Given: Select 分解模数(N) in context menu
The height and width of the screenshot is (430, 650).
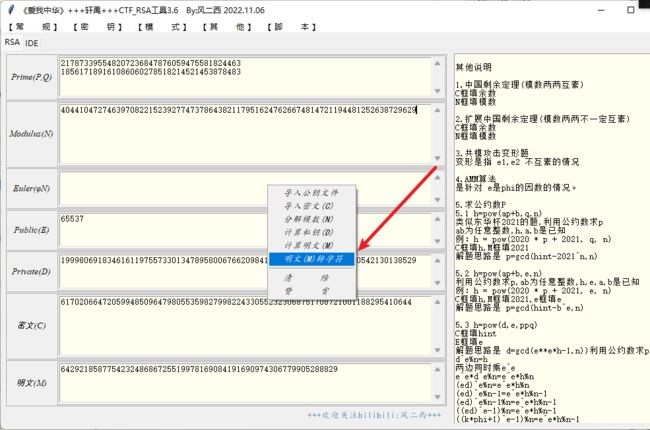Looking at the screenshot, I should (x=311, y=218).
